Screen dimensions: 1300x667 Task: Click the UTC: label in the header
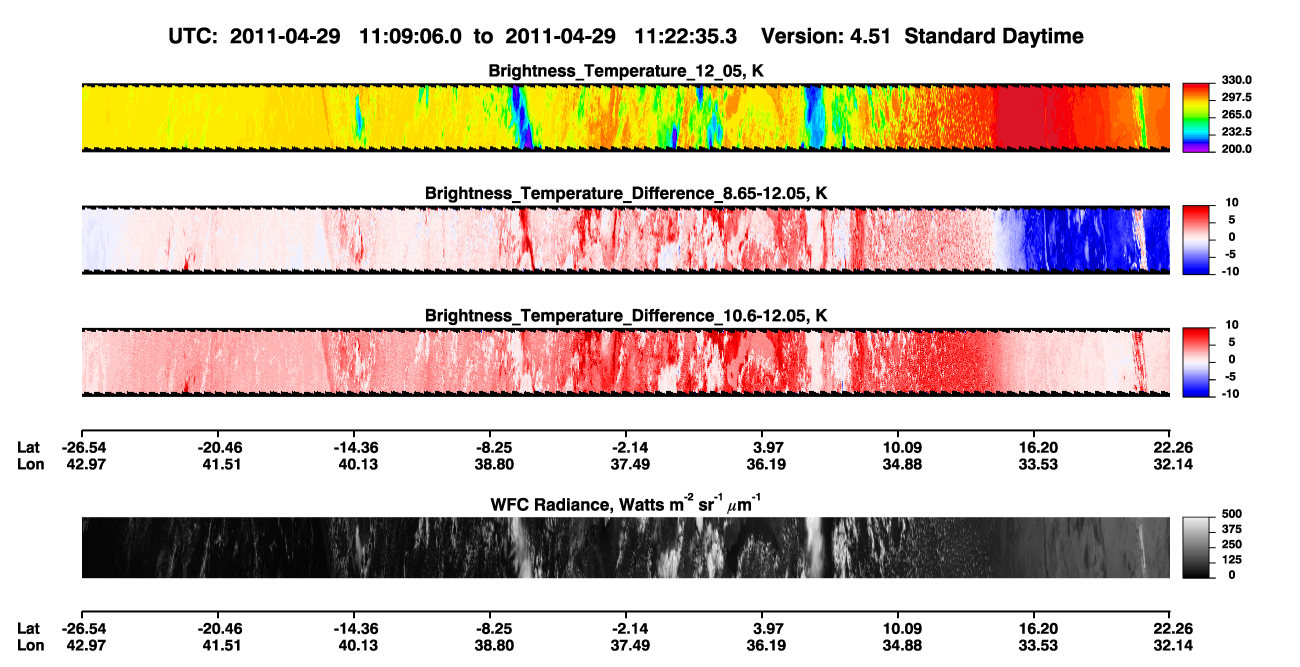pos(195,36)
